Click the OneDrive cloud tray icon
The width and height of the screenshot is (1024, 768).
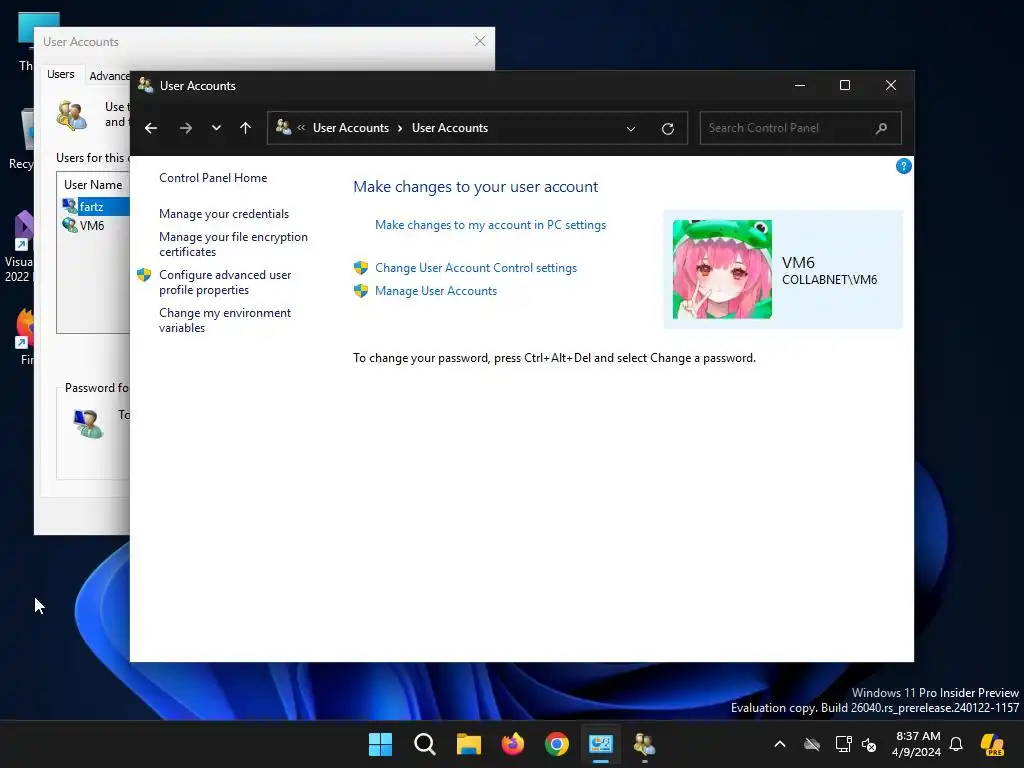point(812,744)
